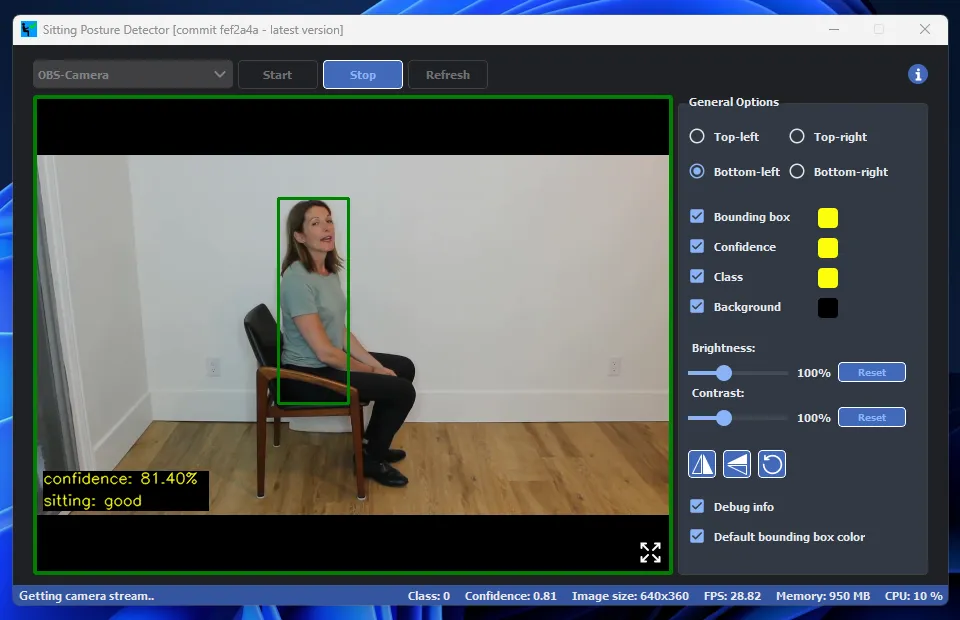Rotate the camera image icon

point(771,464)
